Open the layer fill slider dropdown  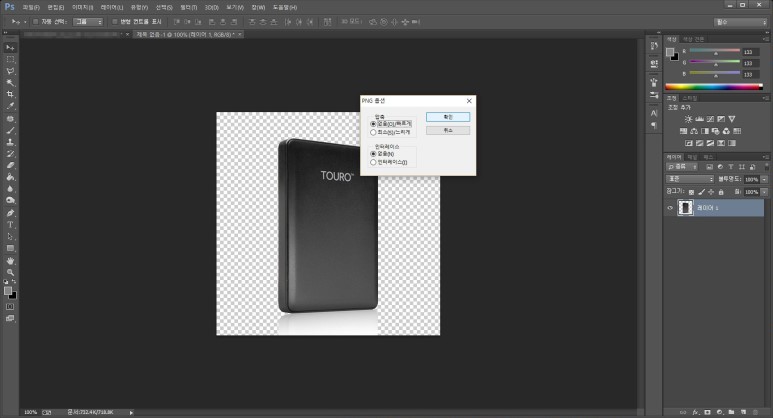(764, 192)
